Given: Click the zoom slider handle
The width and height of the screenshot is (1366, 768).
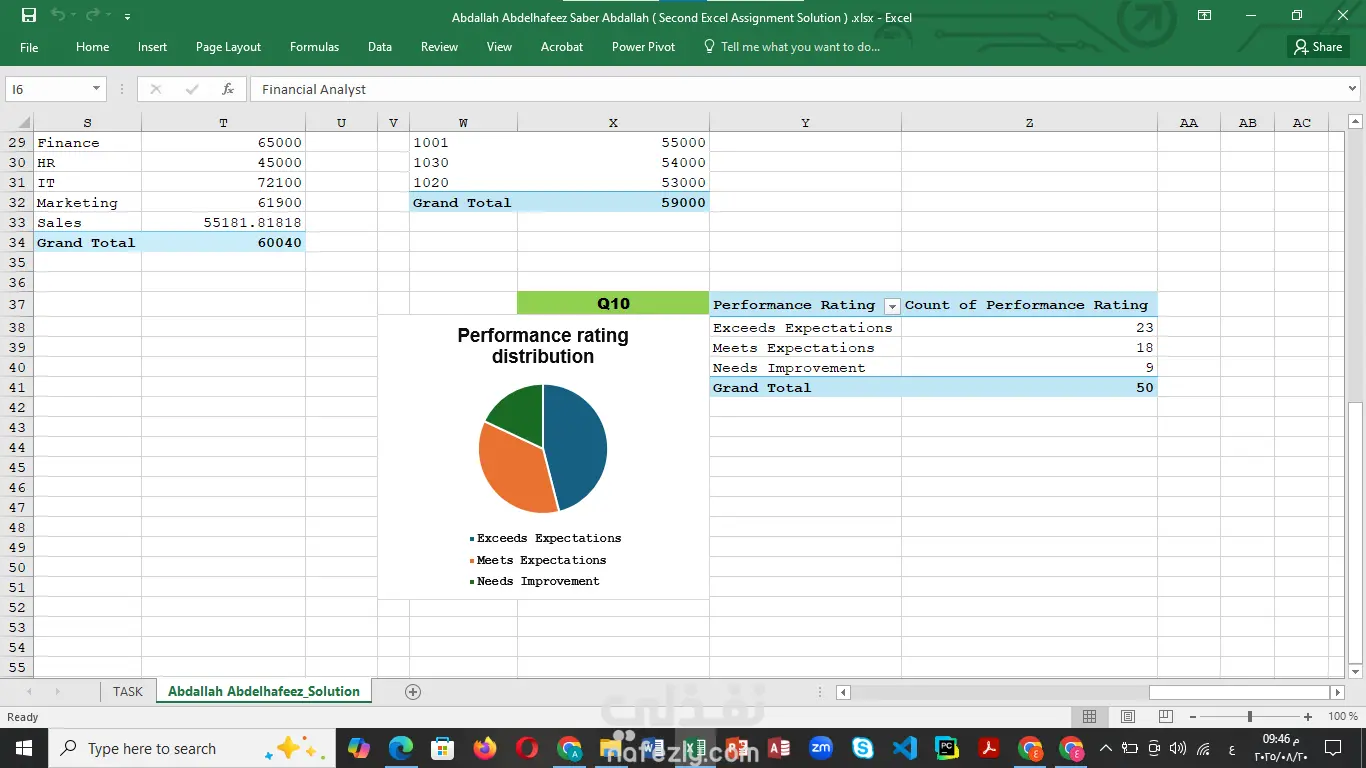Looking at the screenshot, I should [1249, 717].
